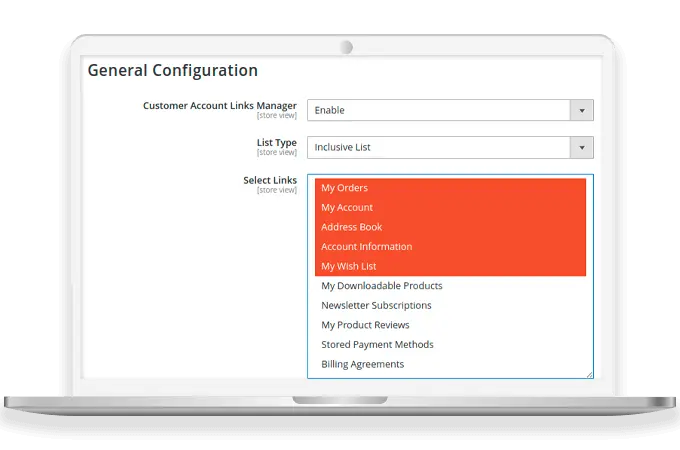Deselect My Orders in the links list
The height and width of the screenshot is (450, 680).
tap(345, 188)
